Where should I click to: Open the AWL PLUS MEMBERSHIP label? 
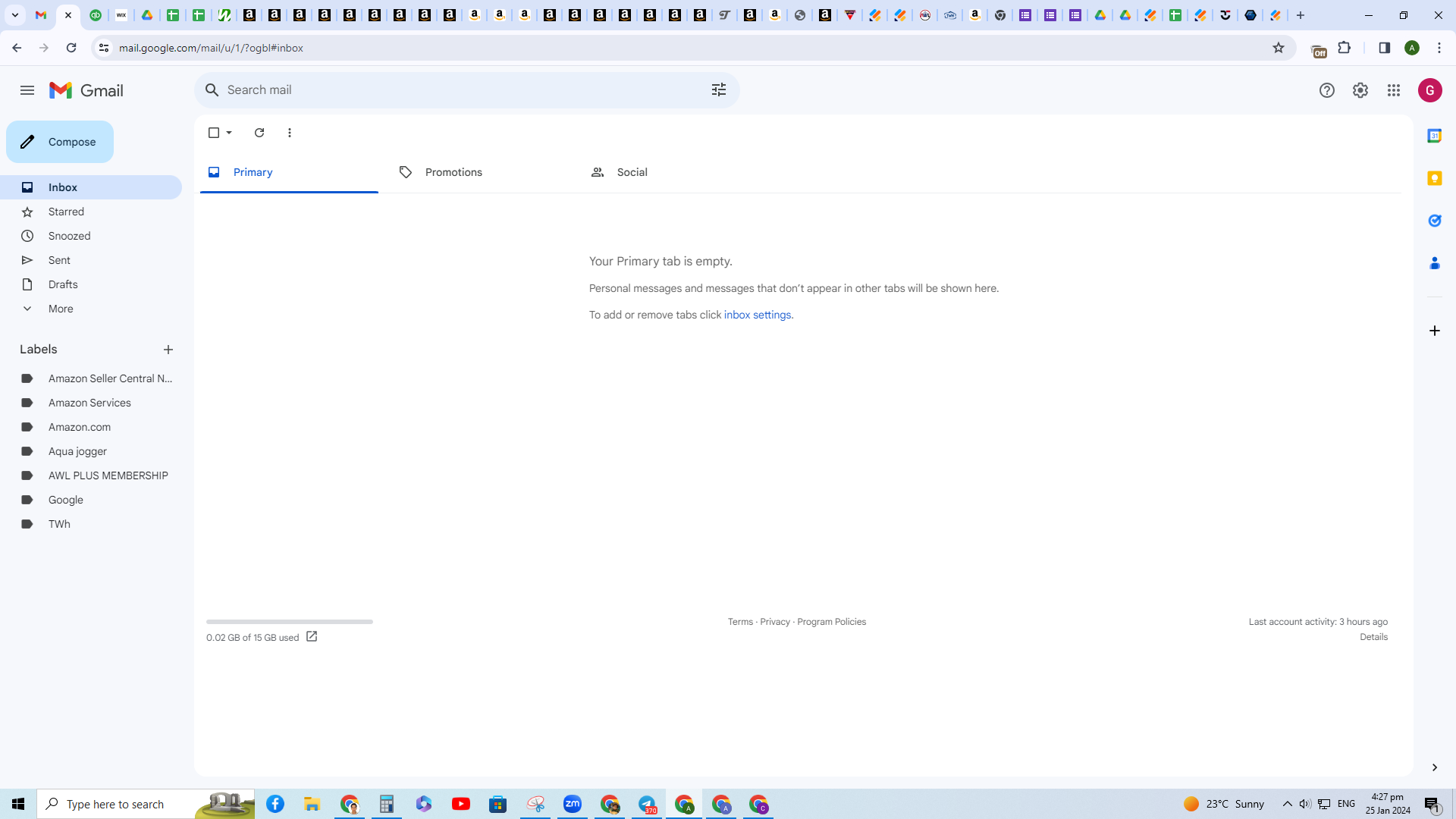91,475
